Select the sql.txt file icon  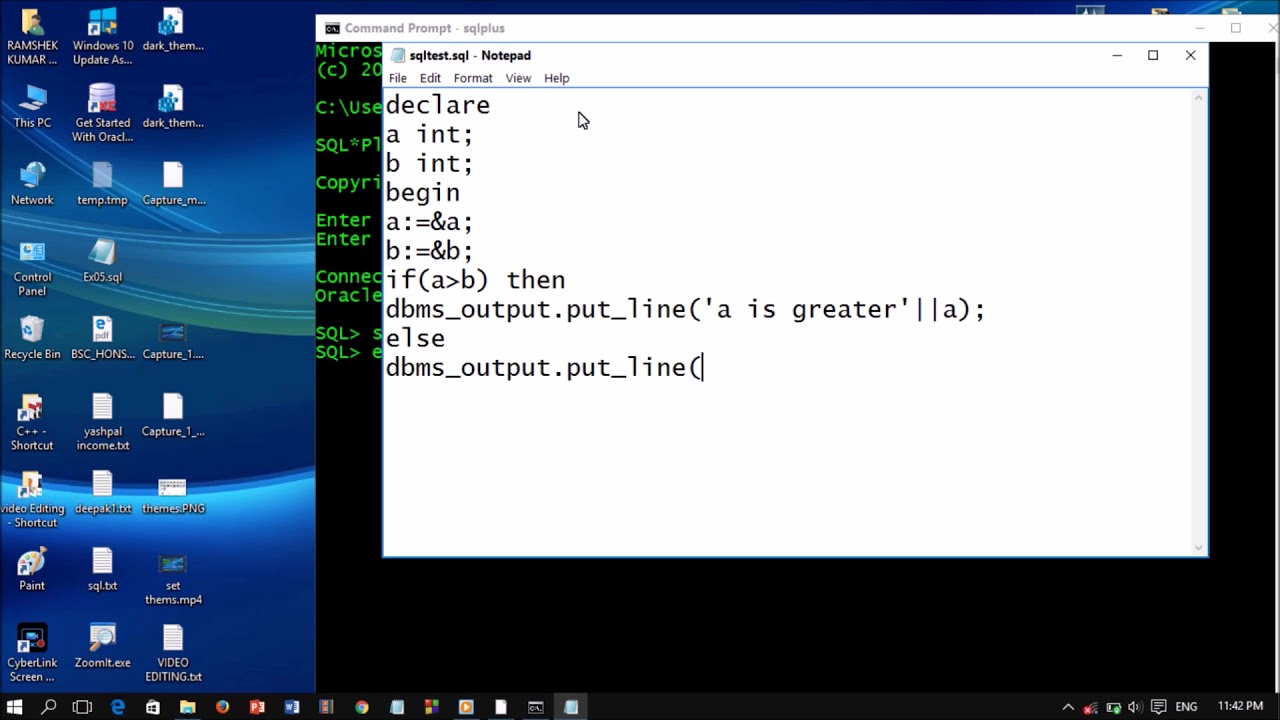tap(102, 569)
